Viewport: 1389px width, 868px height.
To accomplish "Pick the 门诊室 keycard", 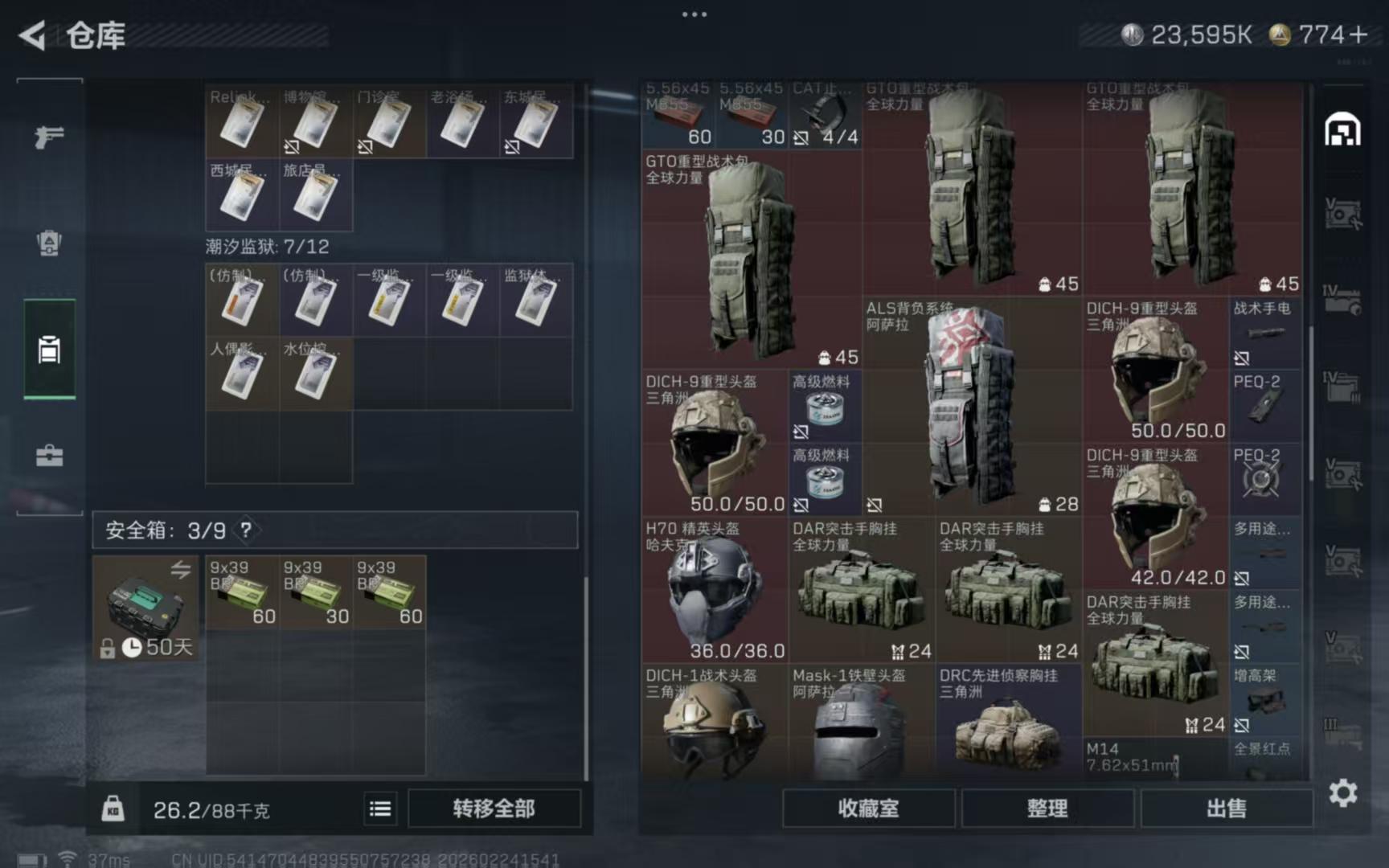I will [389, 121].
